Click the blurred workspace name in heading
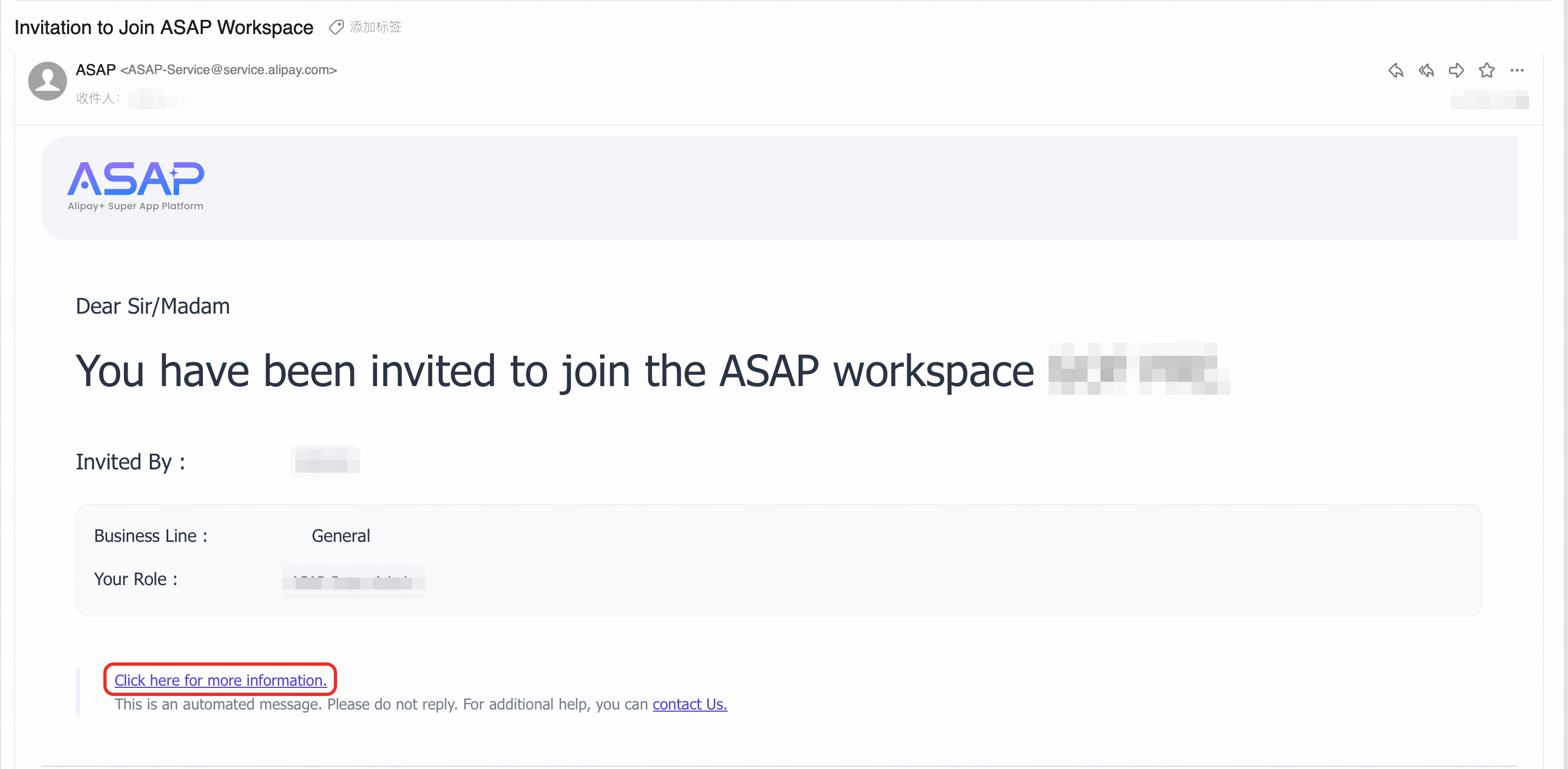The image size is (1568, 769). pos(1138,370)
